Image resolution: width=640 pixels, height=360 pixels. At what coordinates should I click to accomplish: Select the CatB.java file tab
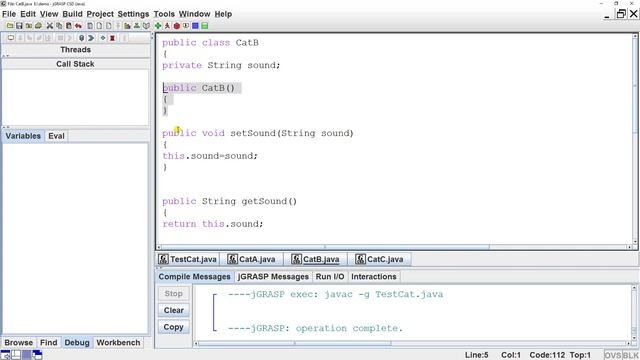(316, 259)
